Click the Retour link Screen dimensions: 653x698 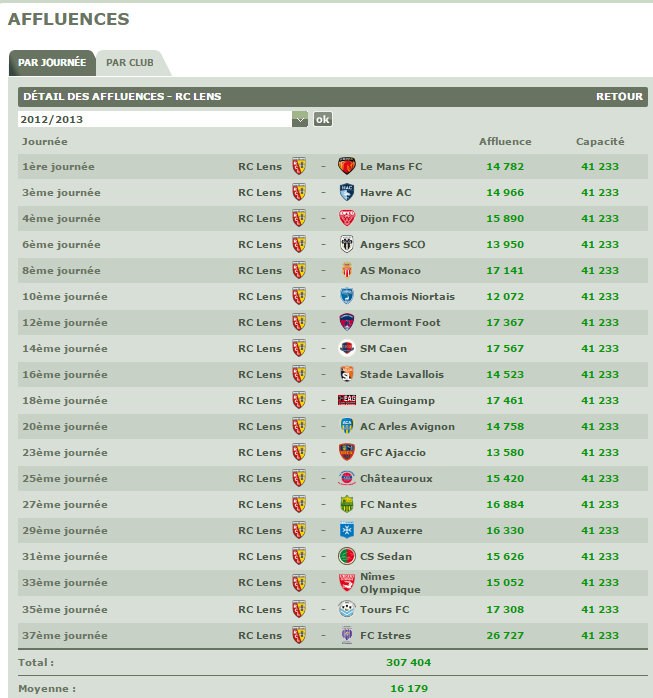(x=619, y=97)
